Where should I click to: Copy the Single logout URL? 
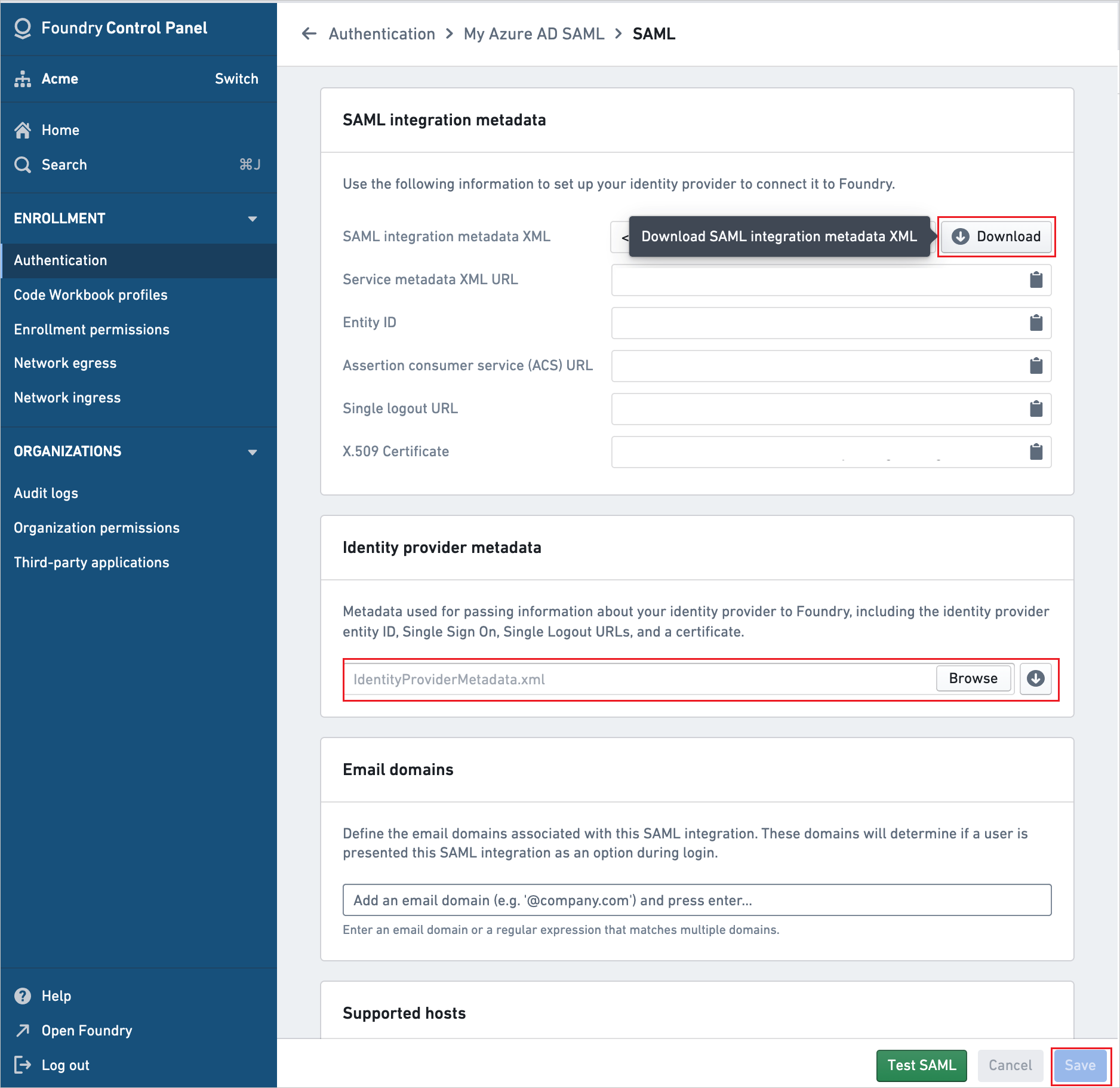1036,409
